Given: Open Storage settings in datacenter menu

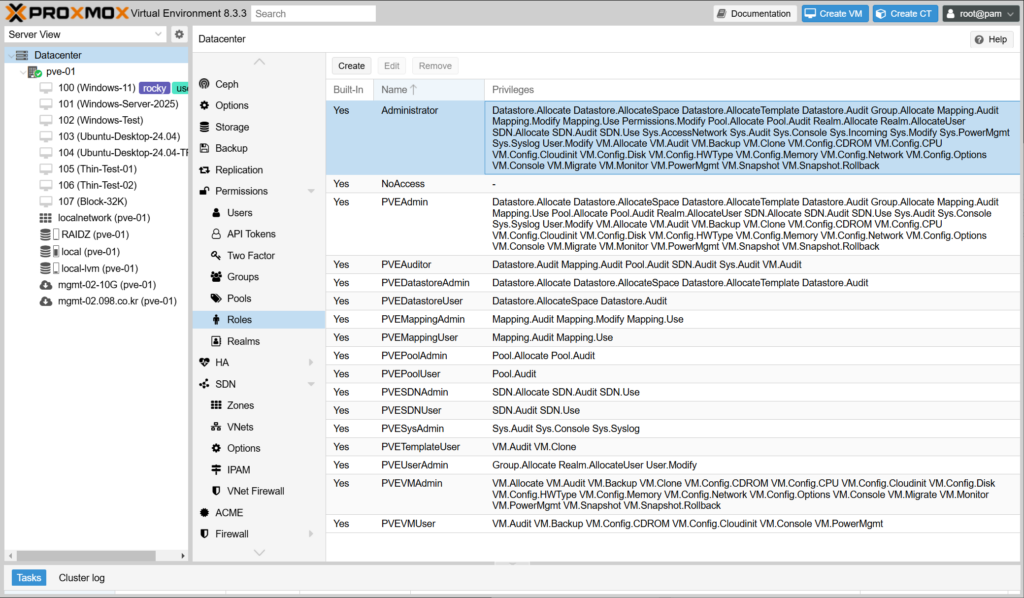Looking at the screenshot, I should (x=231, y=127).
